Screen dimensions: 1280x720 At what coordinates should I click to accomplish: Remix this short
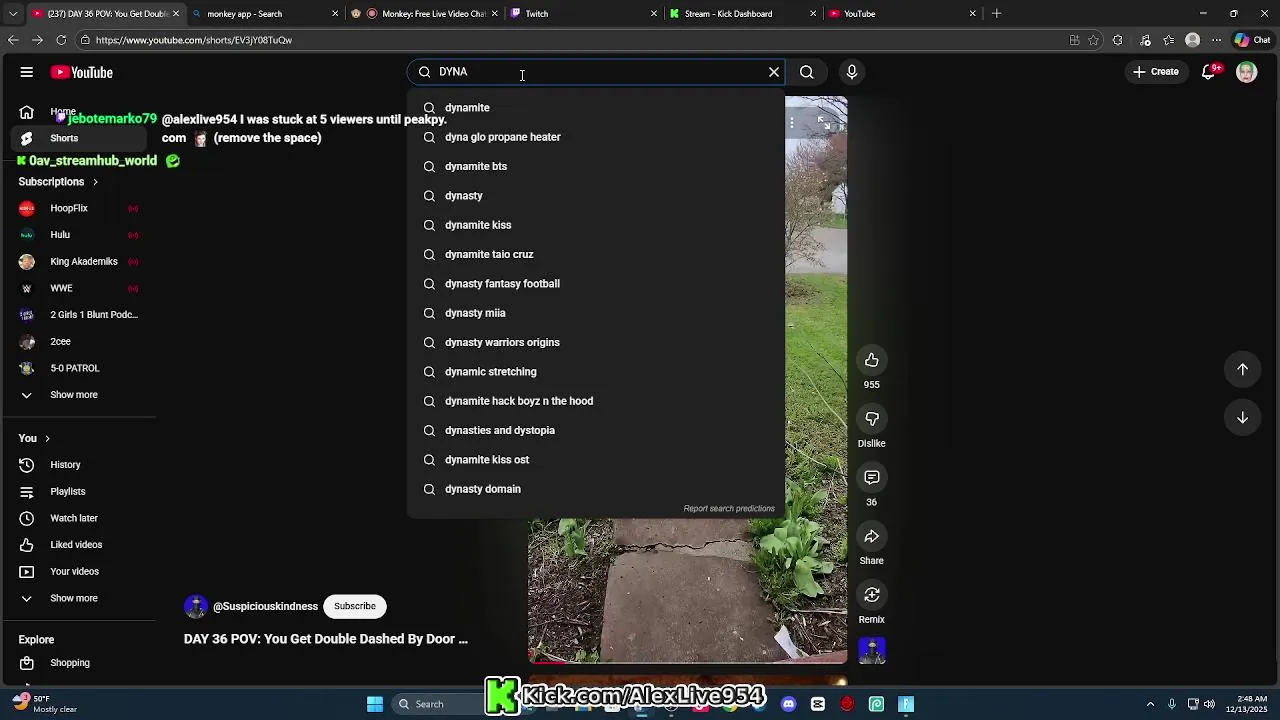872,596
